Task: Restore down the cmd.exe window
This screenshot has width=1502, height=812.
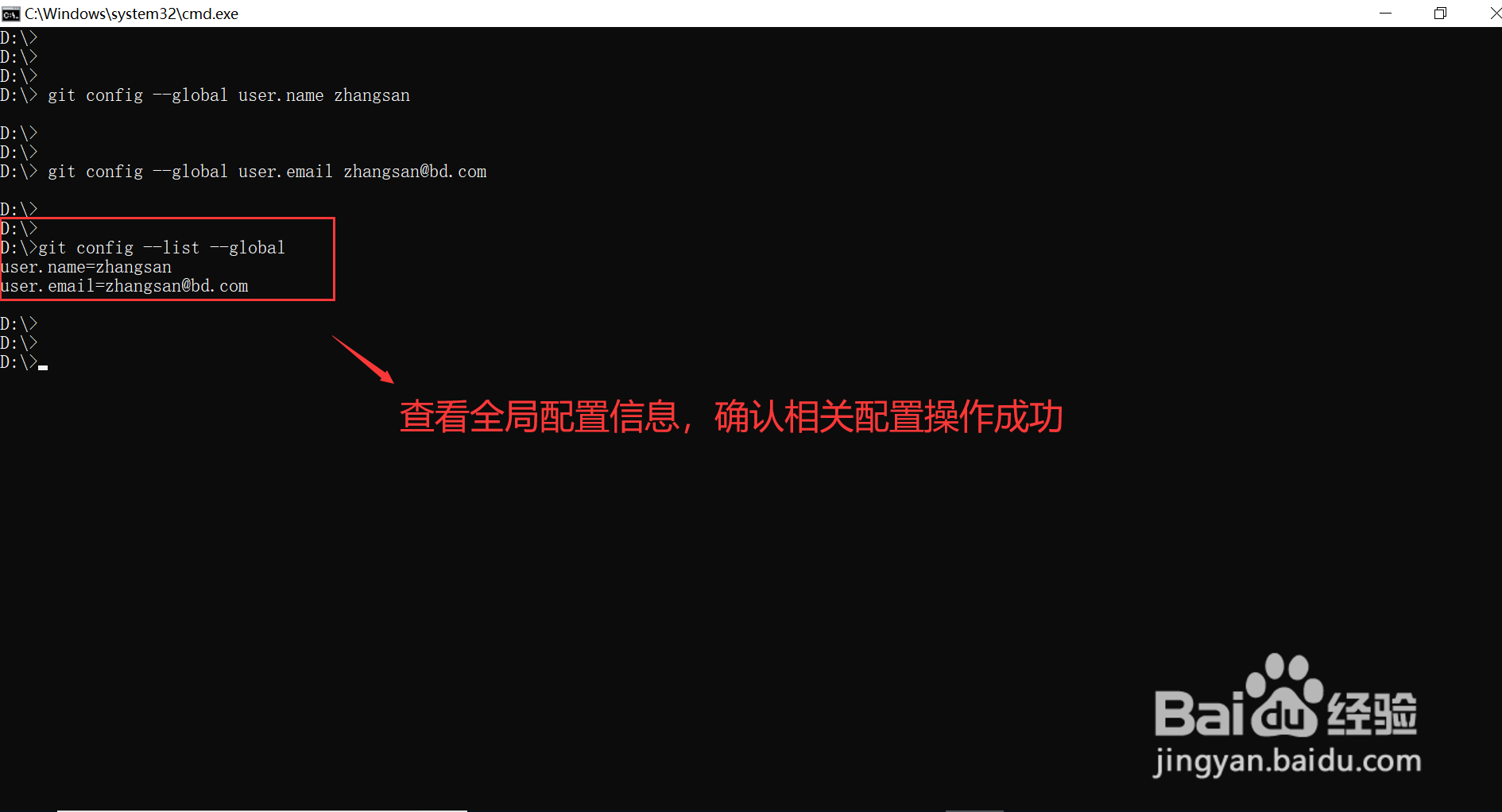Action: click(1440, 14)
